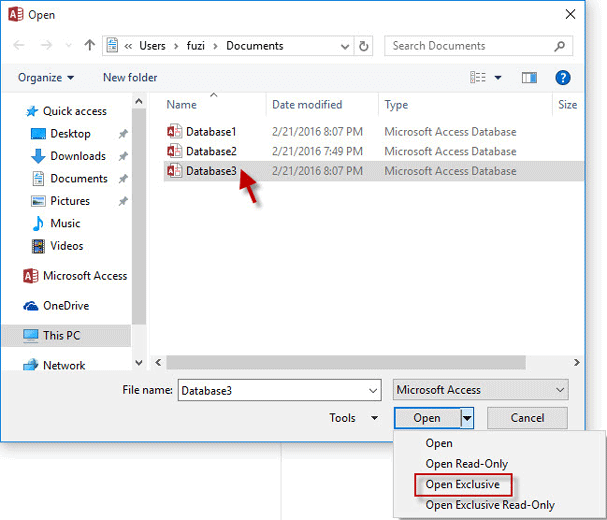This screenshot has height=520, width=607.
Task: Click the pin icon beside Downloads
Action: pos(123,156)
